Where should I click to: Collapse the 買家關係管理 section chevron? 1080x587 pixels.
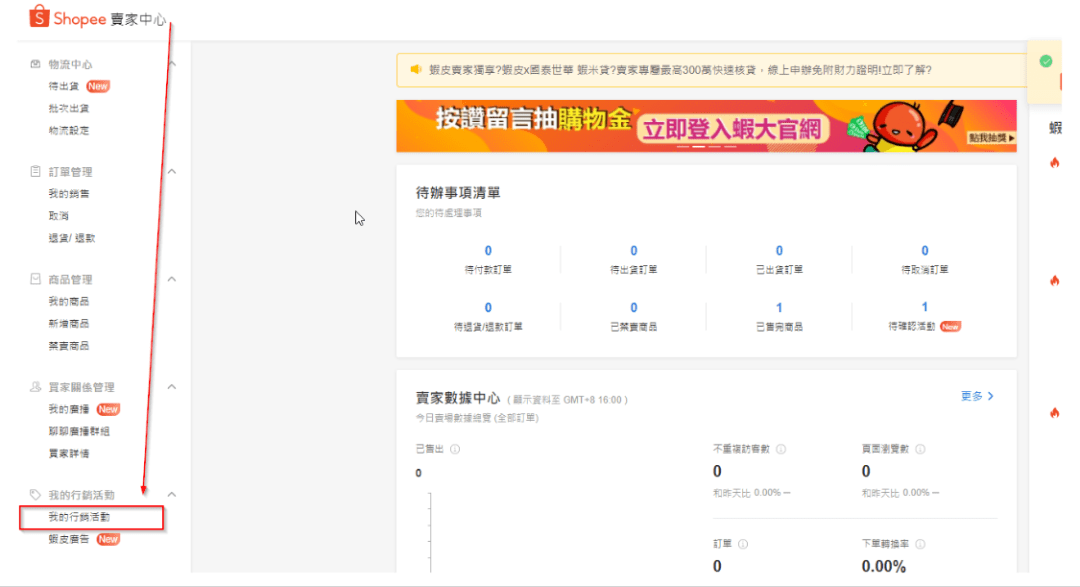172,387
